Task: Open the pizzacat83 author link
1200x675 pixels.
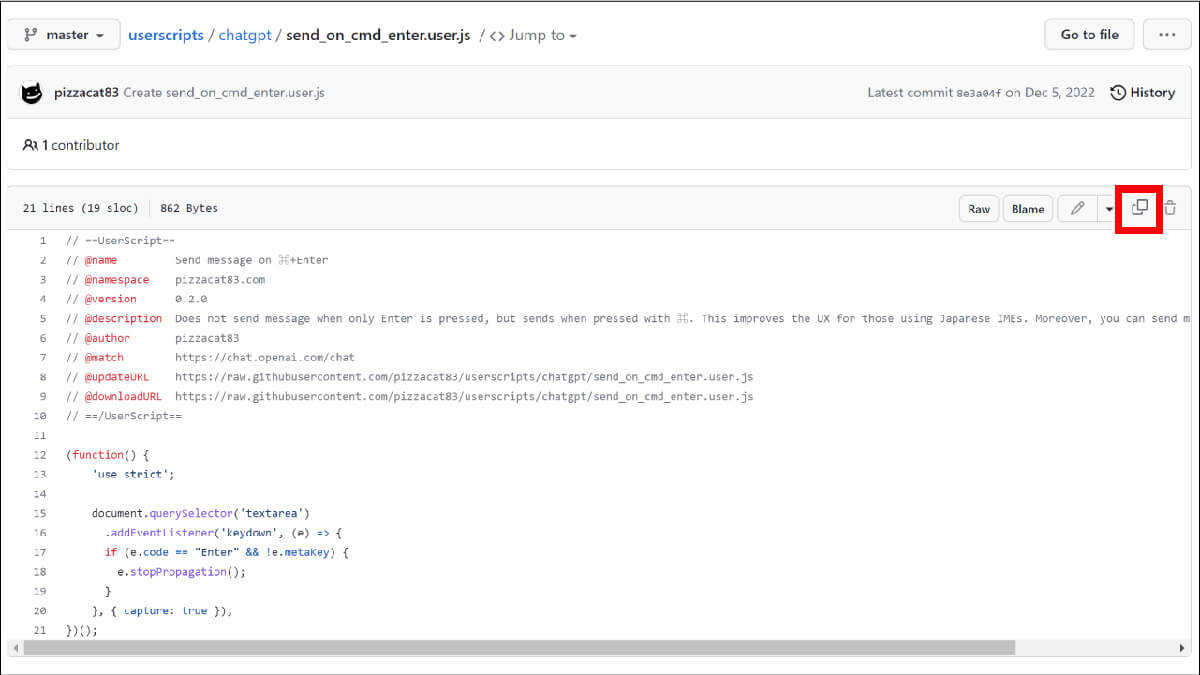Action: pos(86,92)
